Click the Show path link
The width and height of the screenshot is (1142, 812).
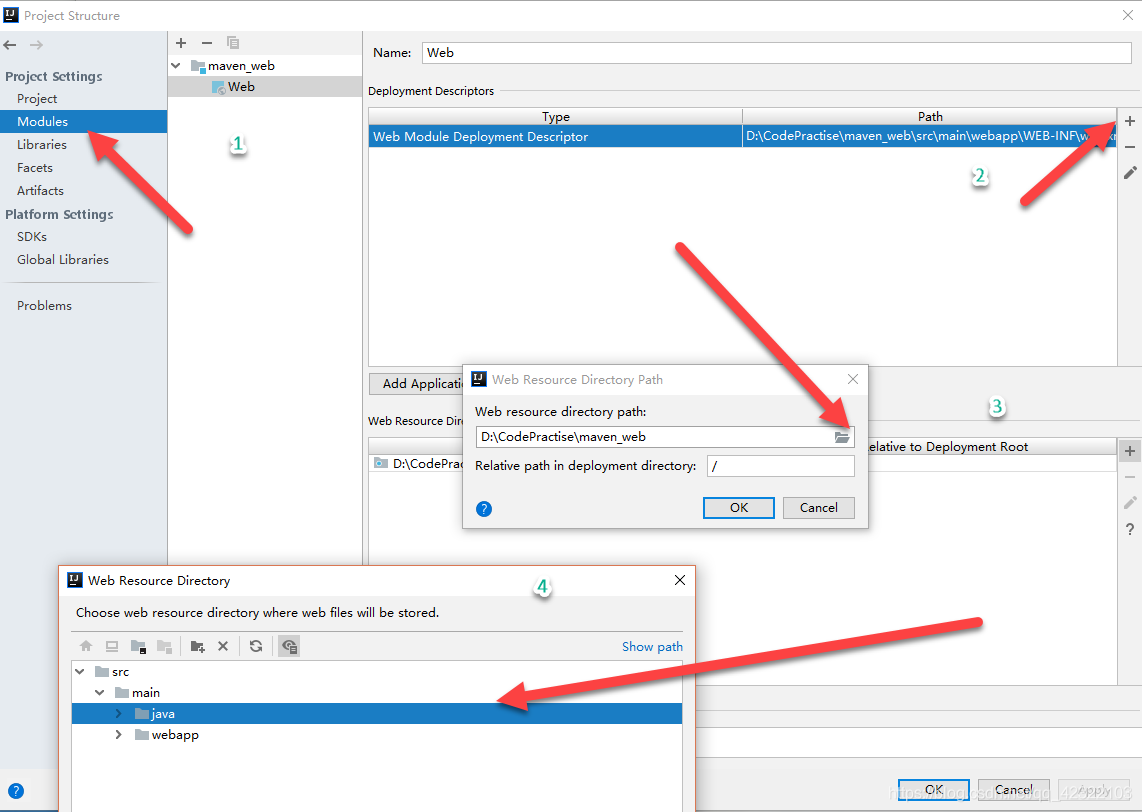click(x=652, y=647)
